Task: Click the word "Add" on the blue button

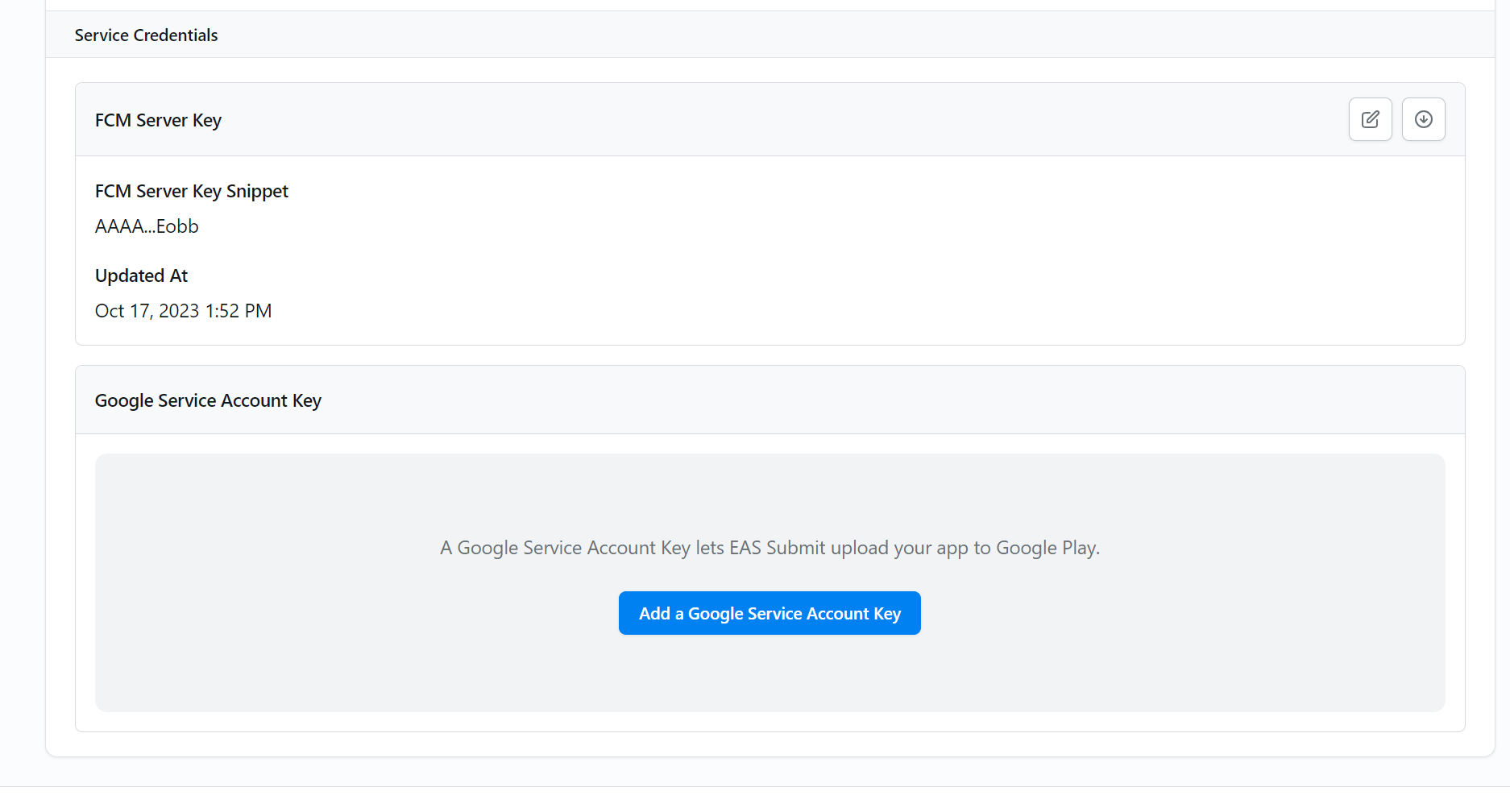Action: 654,613
